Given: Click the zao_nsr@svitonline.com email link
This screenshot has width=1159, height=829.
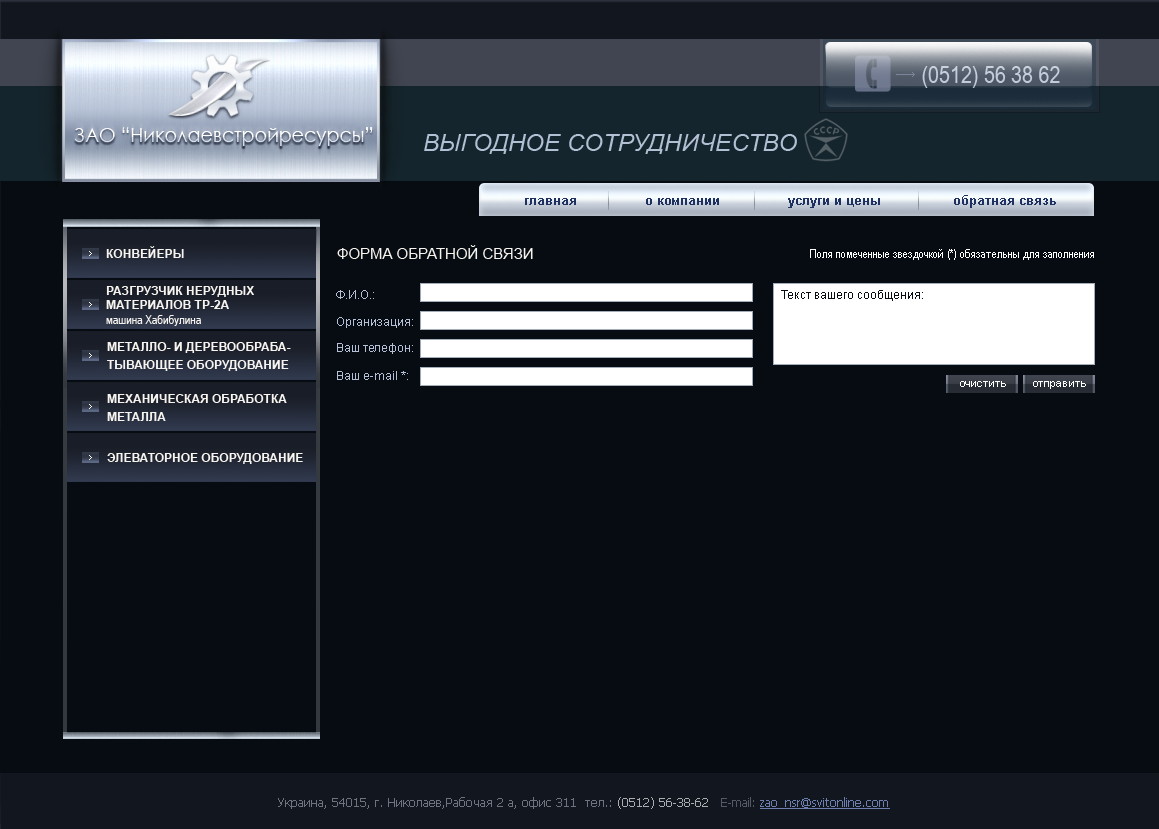Looking at the screenshot, I should pos(824,803).
